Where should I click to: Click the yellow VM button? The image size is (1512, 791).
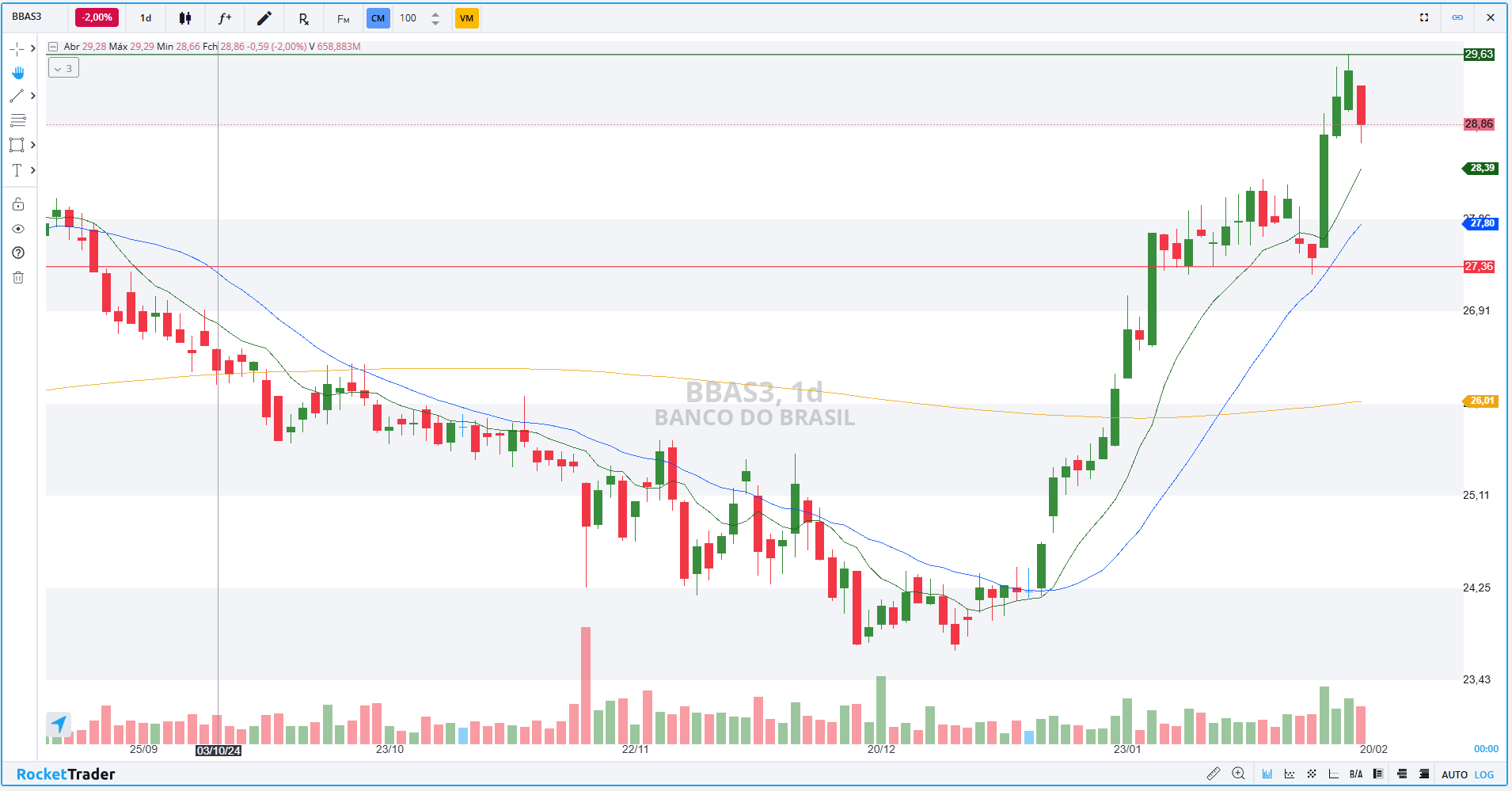coord(466,18)
